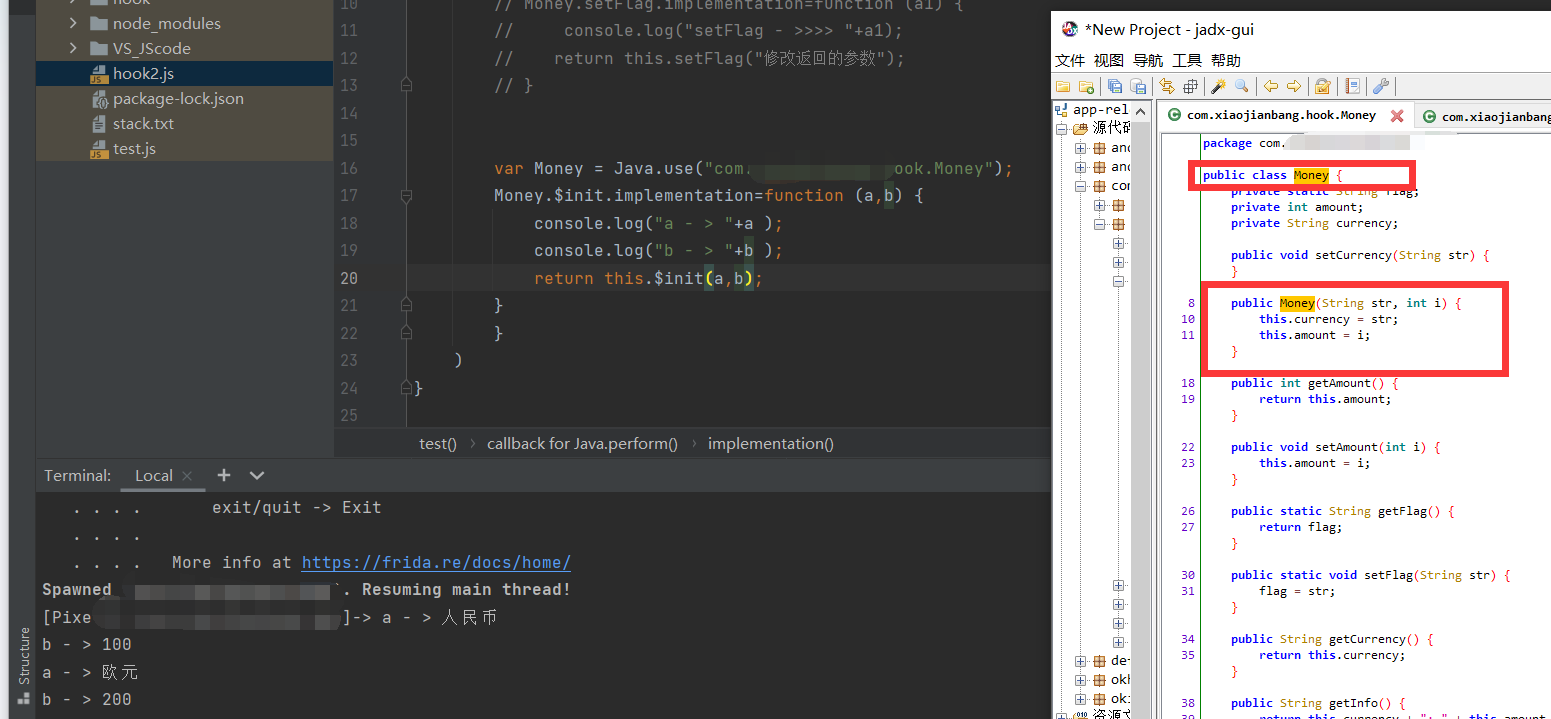Add a new terminal session with plus
The height and width of the screenshot is (719, 1551).
point(224,476)
